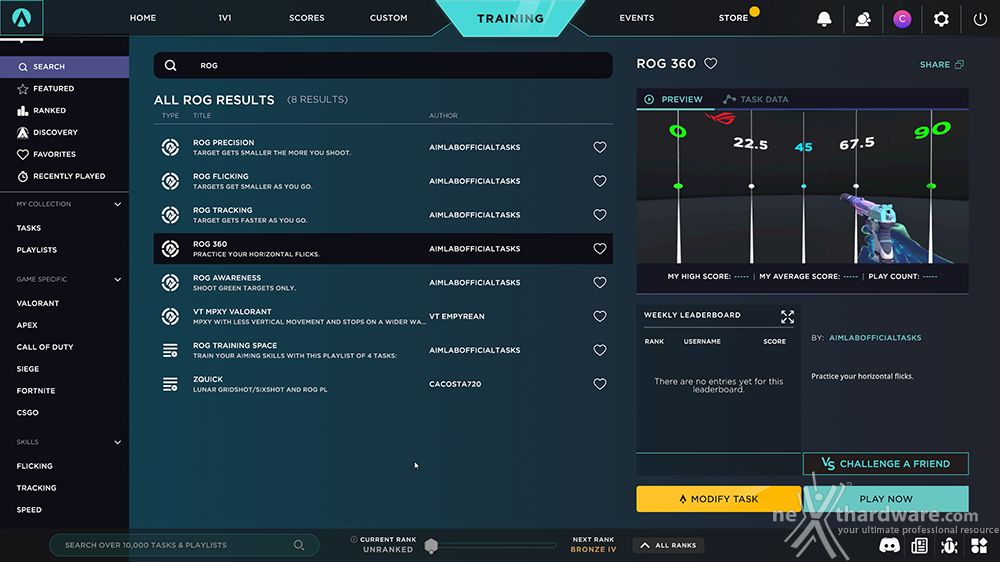Open the Store tab
The width and height of the screenshot is (1000, 562).
point(733,18)
